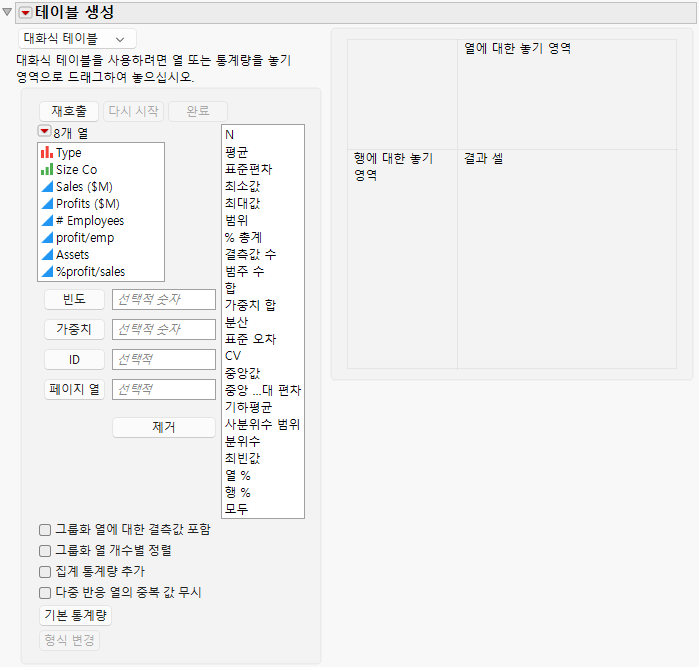Screen dimensions: 699x667
Task: Collapse the 테이블 생성 outline with gray triangle
Action: point(7,12)
